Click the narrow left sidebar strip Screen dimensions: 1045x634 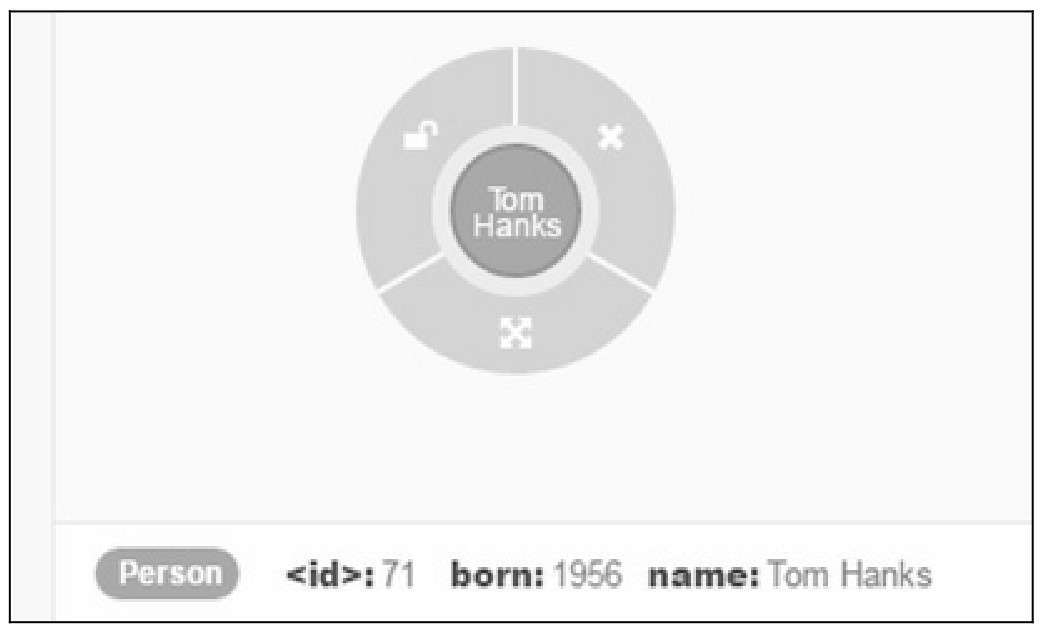[x=31, y=317]
